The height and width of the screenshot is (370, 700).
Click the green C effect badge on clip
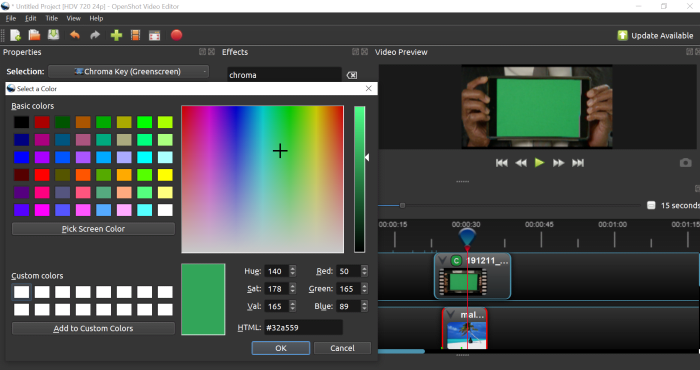pyautogui.click(x=456, y=261)
